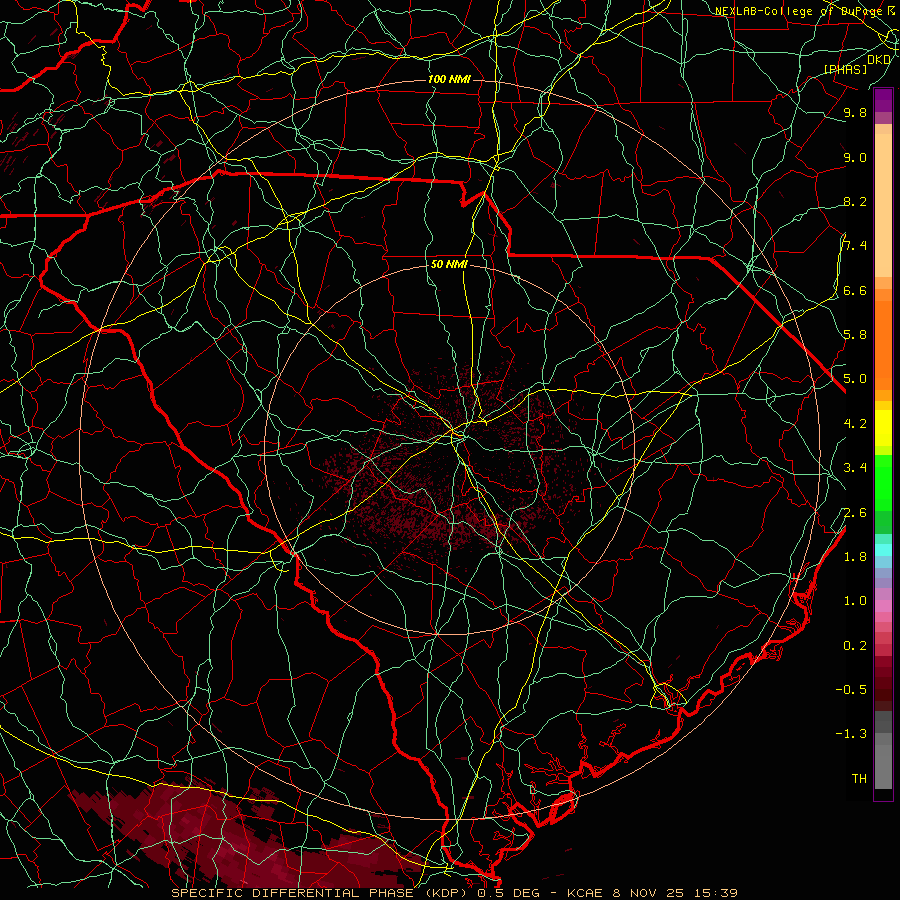The width and height of the screenshot is (900, 900).
Task: Click the TH threshold label
Action: pyautogui.click(x=859, y=778)
